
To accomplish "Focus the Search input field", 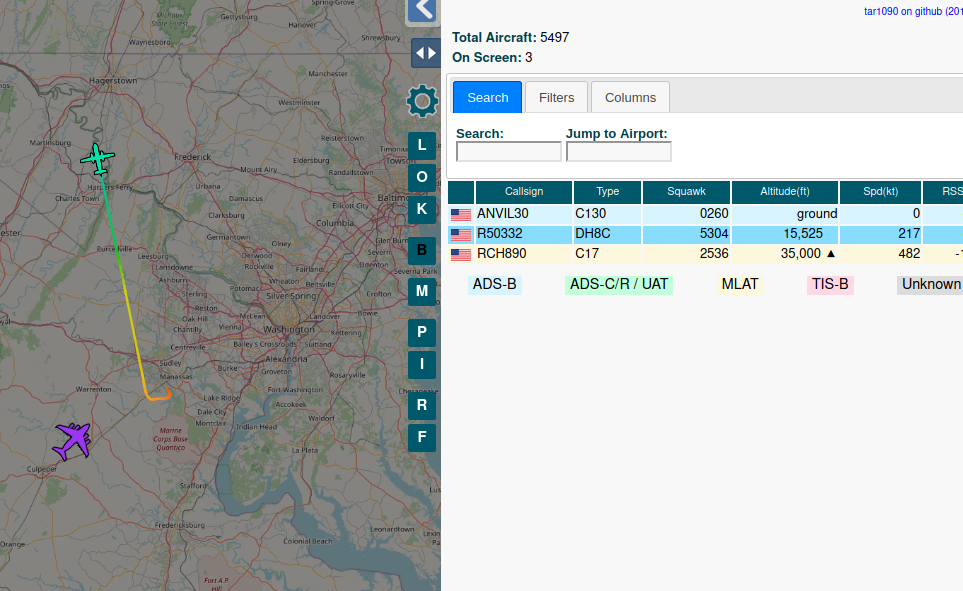I will 509,152.
